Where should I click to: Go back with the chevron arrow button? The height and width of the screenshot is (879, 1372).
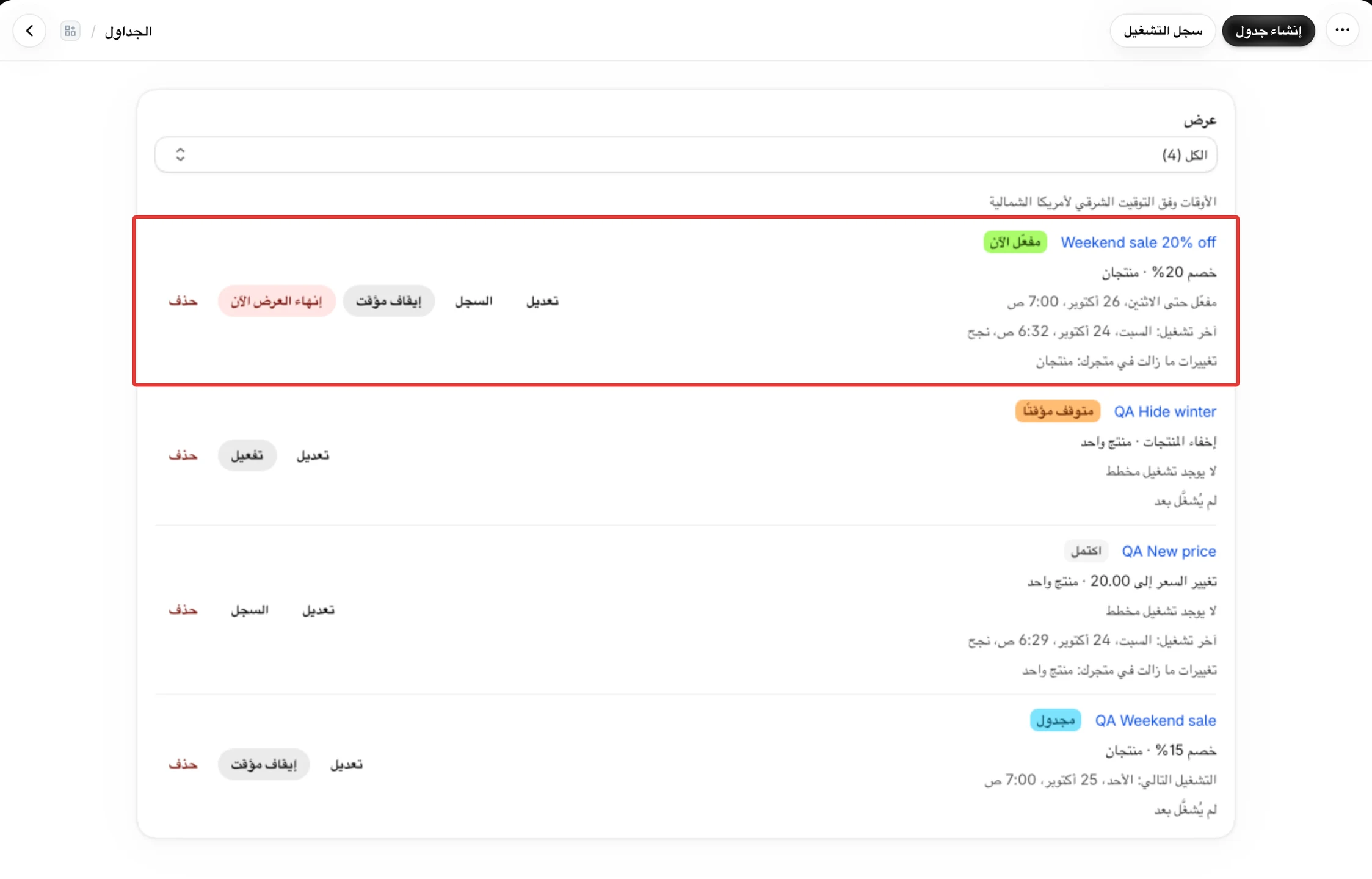tap(29, 31)
